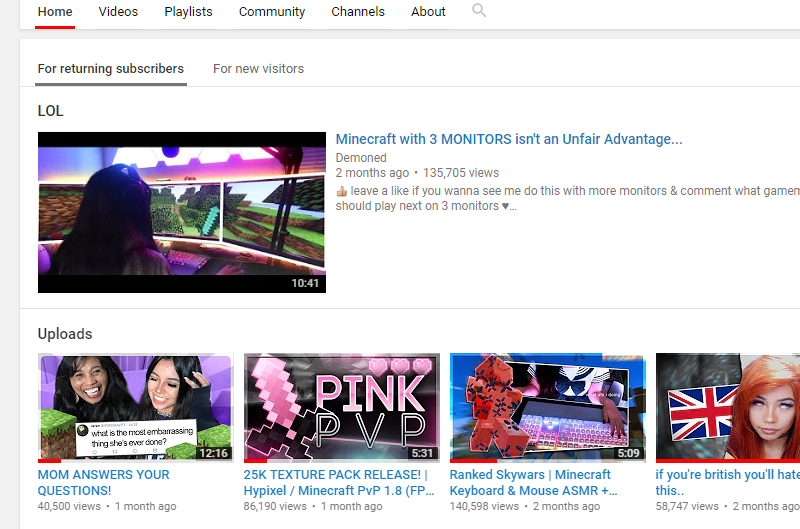Screen dimensions: 800x529
Task: Select For new visitors tab
Action: point(258,69)
